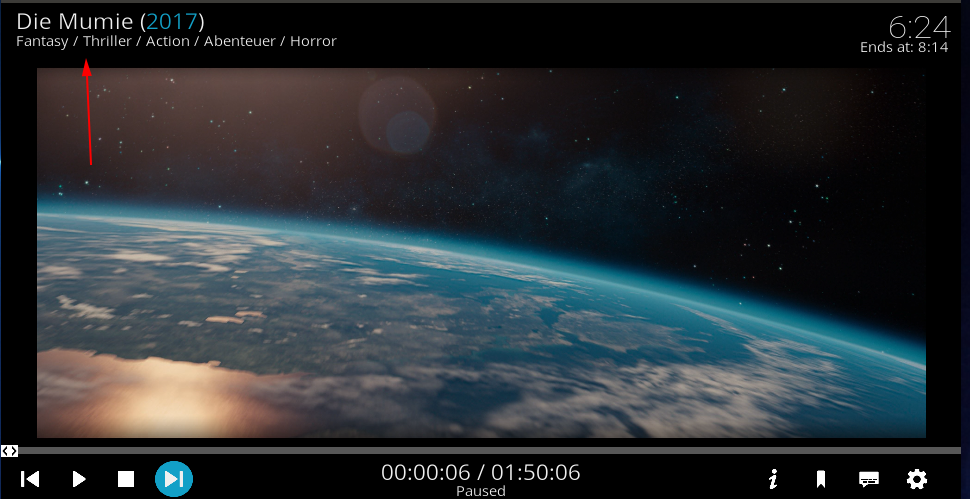Skip to previous item in playback controls

pos(30,479)
